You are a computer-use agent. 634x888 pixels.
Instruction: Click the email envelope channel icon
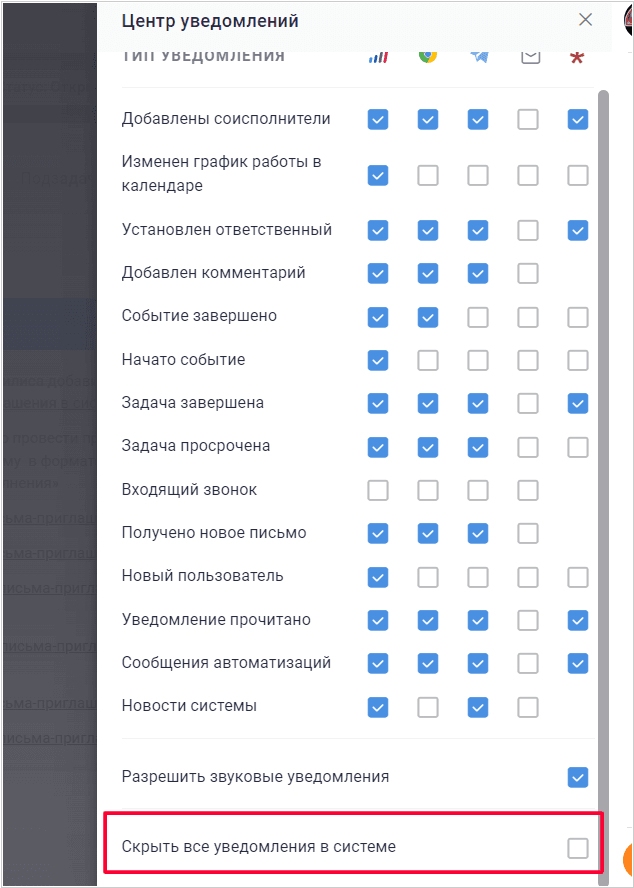529,56
